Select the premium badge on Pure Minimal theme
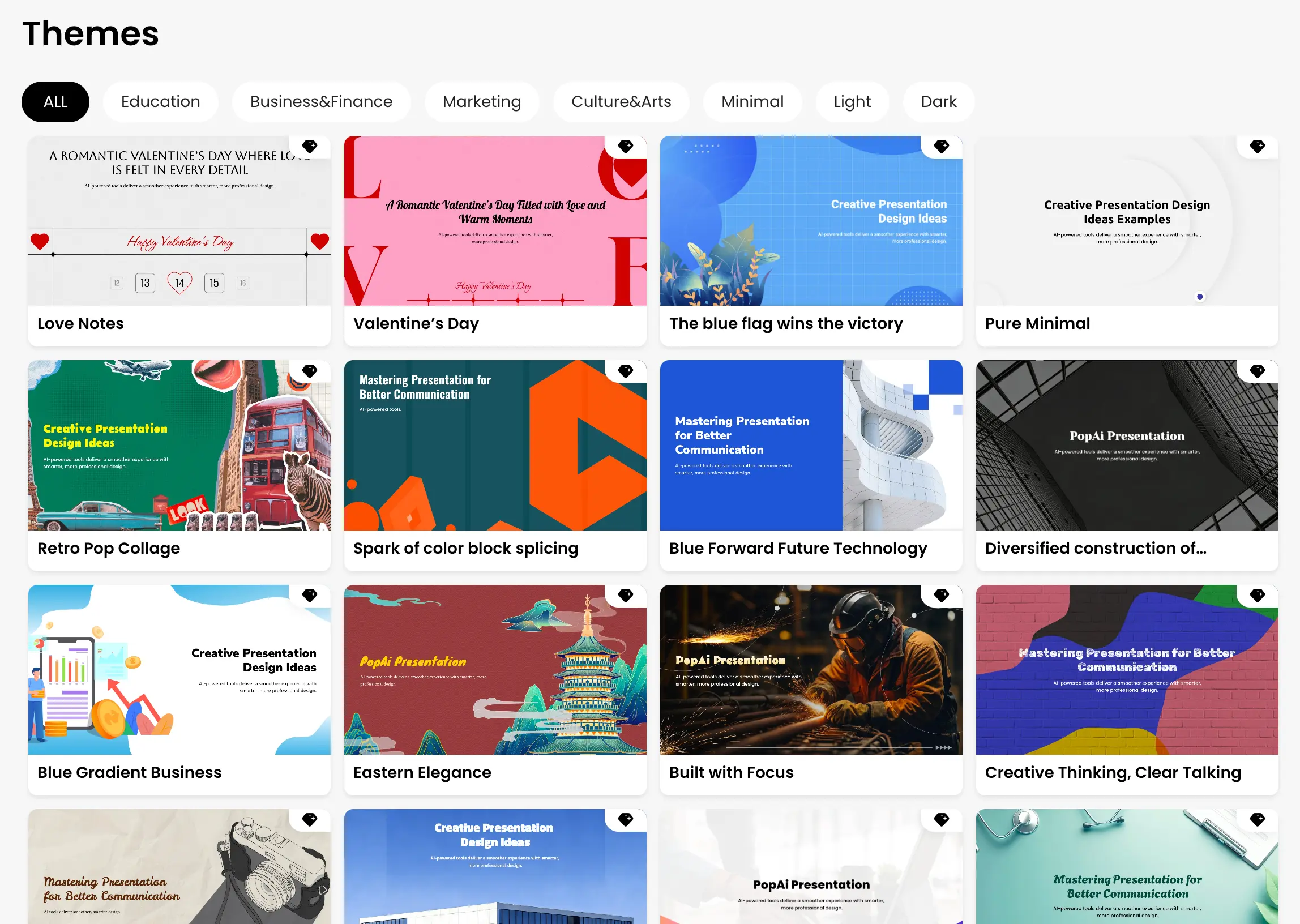1300x924 pixels. point(1259,146)
